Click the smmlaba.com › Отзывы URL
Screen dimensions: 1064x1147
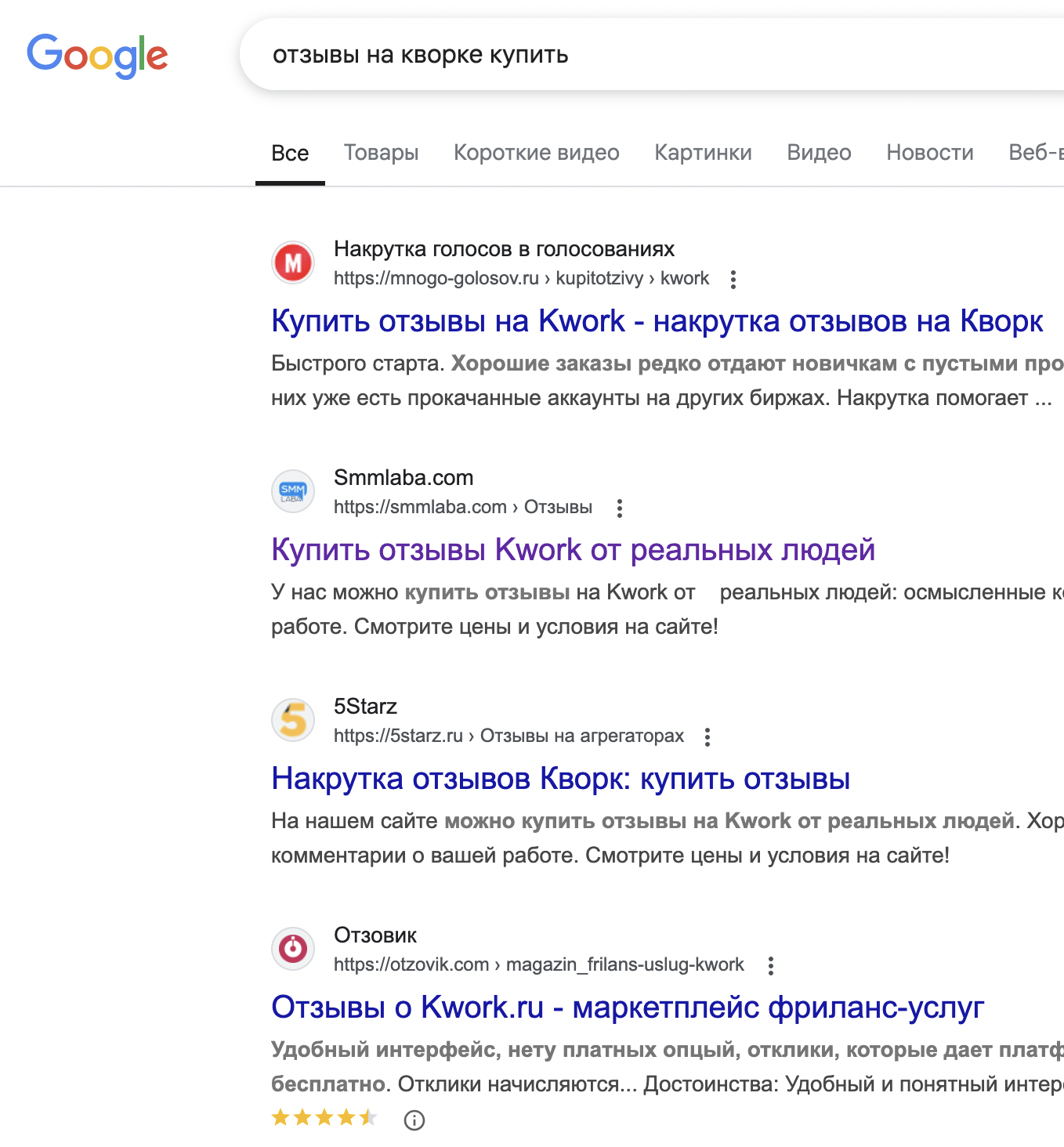(x=462, y=507)
